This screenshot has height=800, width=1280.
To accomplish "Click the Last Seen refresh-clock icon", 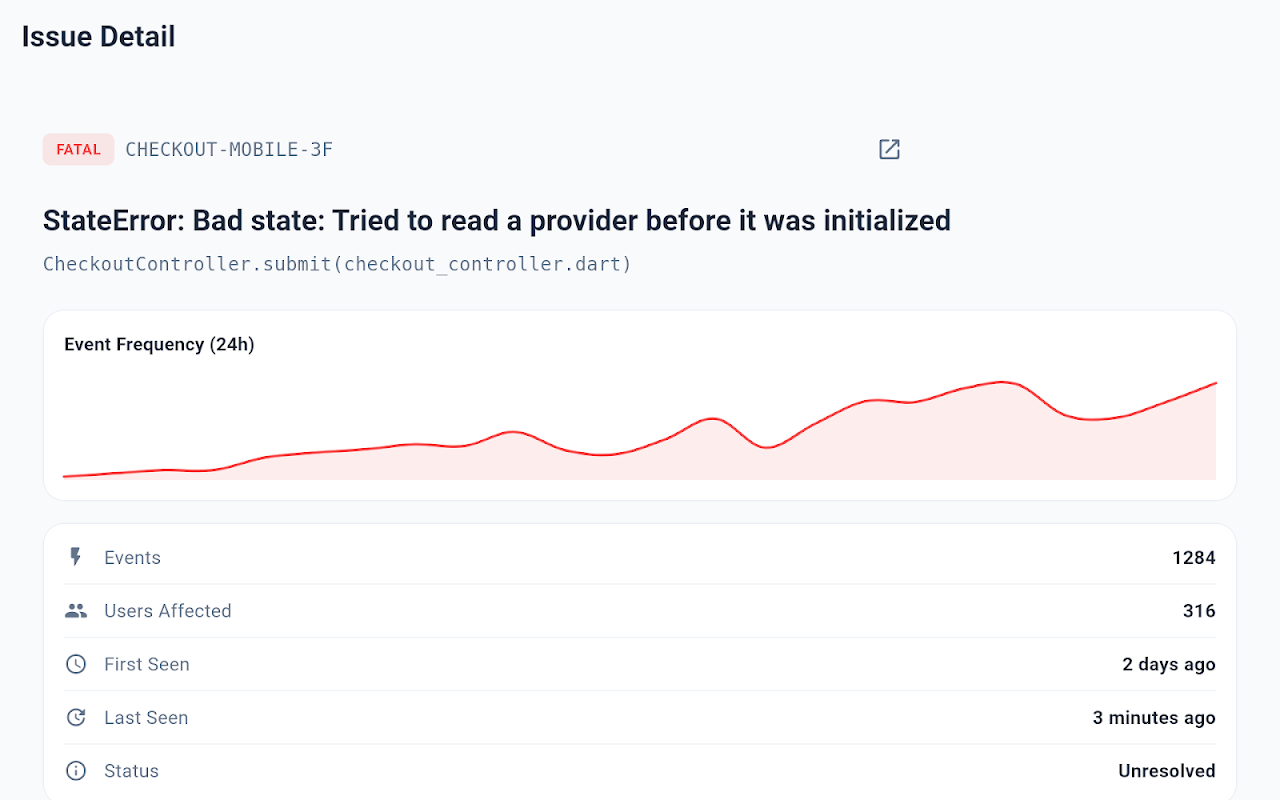I will pyautogui.click(x=76, y=717).
